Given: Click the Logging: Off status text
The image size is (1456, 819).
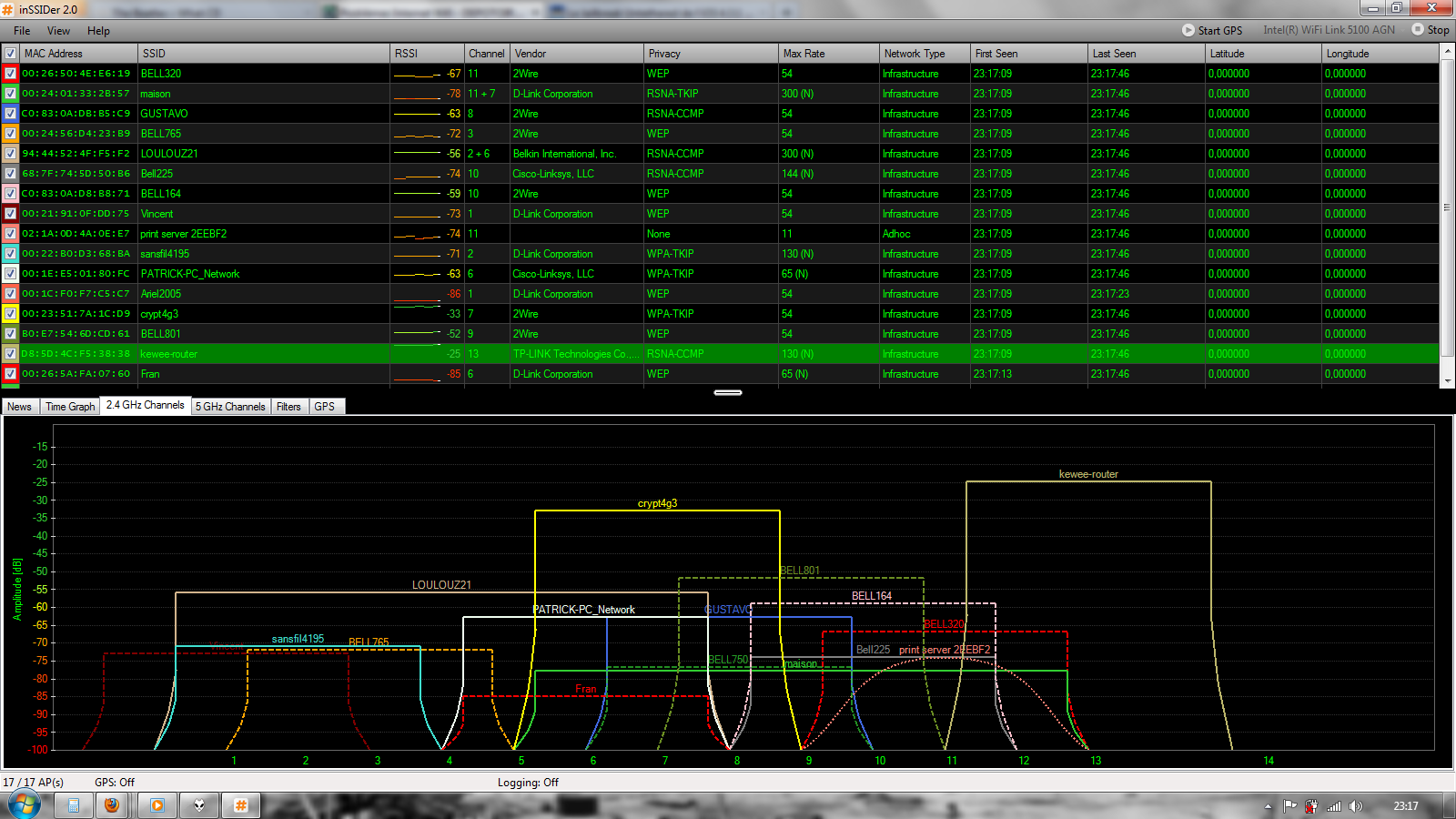Looking at the screenshot, I should pos(528,783).
